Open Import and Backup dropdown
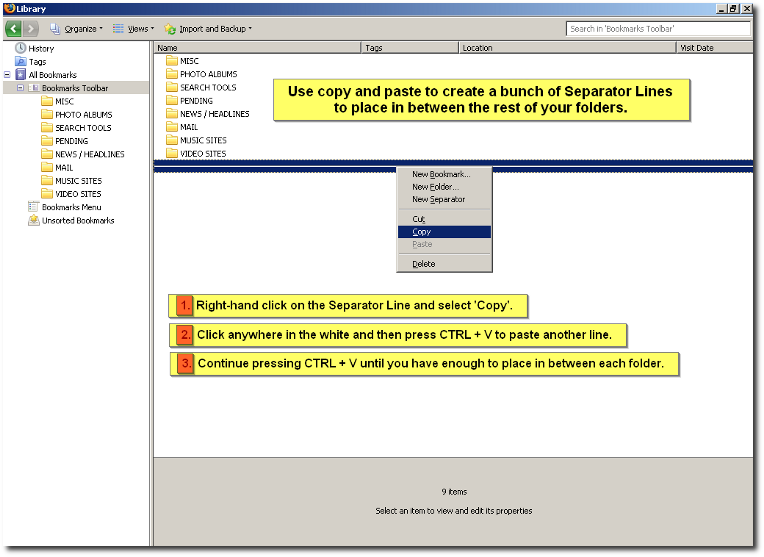Screen dimensions: 764x557 click(x=209, y=29)
